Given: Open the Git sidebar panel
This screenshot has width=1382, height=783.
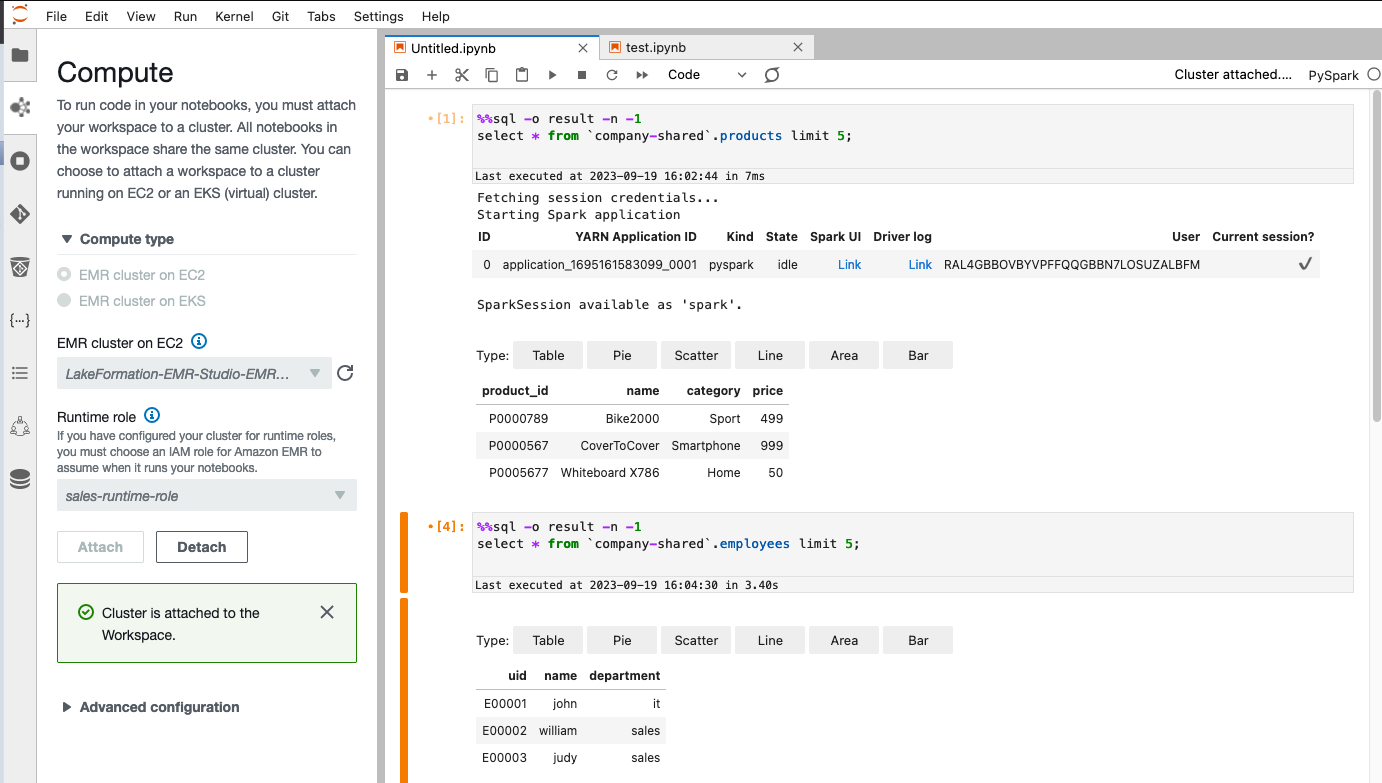Looking at the screenshot, I should pos(20,213).
